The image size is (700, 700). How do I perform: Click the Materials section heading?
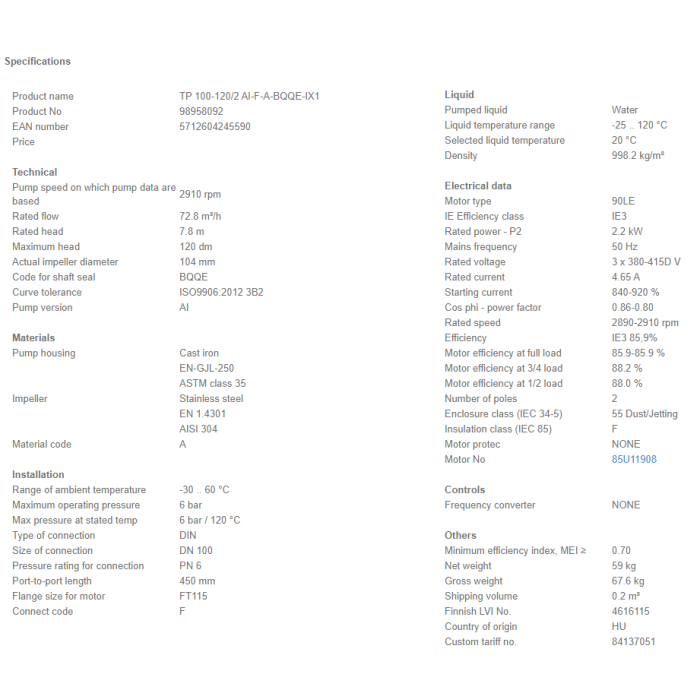pyautogui.click(x=33, y=338)
